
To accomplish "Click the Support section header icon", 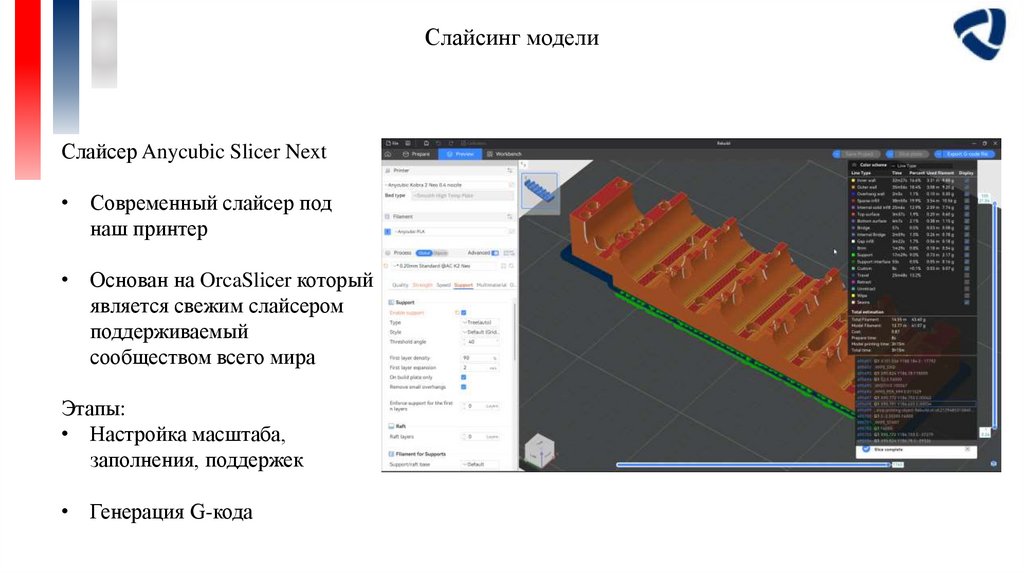I will coord(391,302).
